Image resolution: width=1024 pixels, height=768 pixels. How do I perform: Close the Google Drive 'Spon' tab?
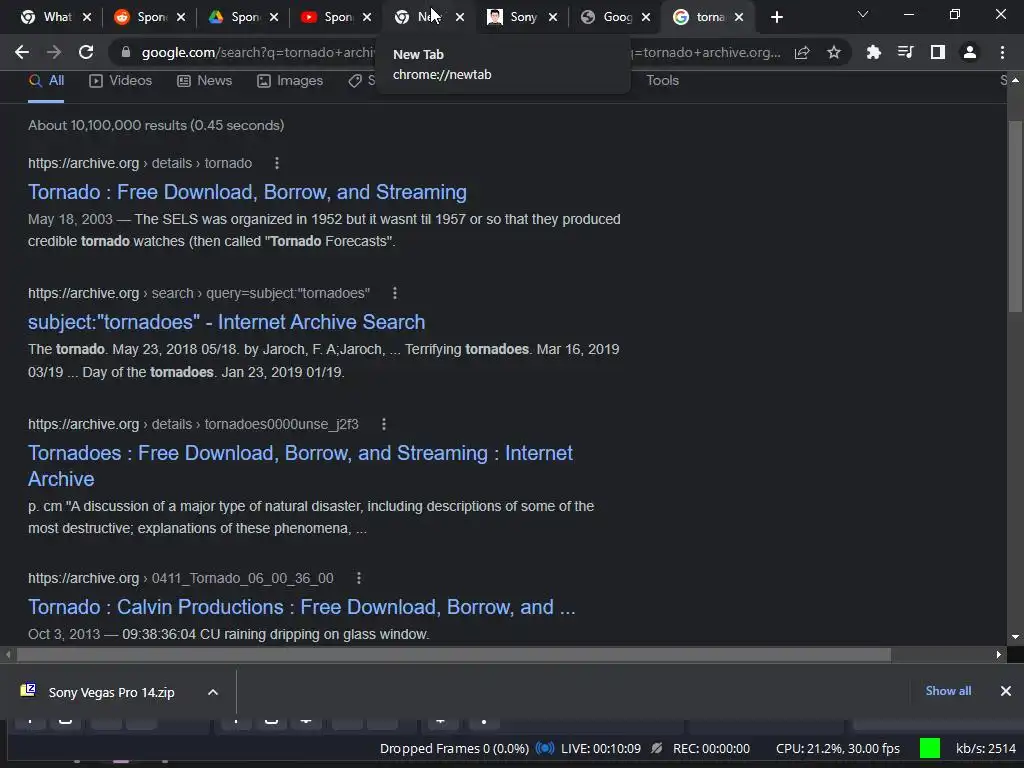pos(274,17)
